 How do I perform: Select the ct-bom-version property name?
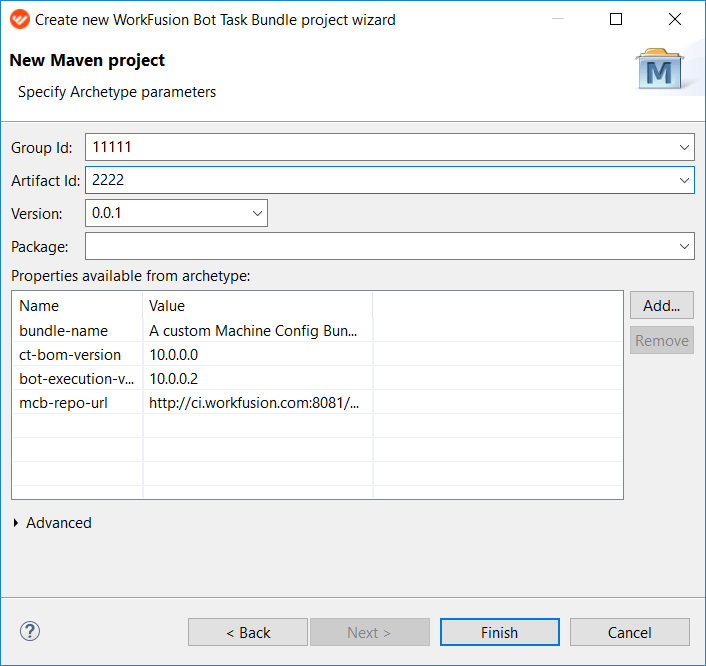click(70, 355)
